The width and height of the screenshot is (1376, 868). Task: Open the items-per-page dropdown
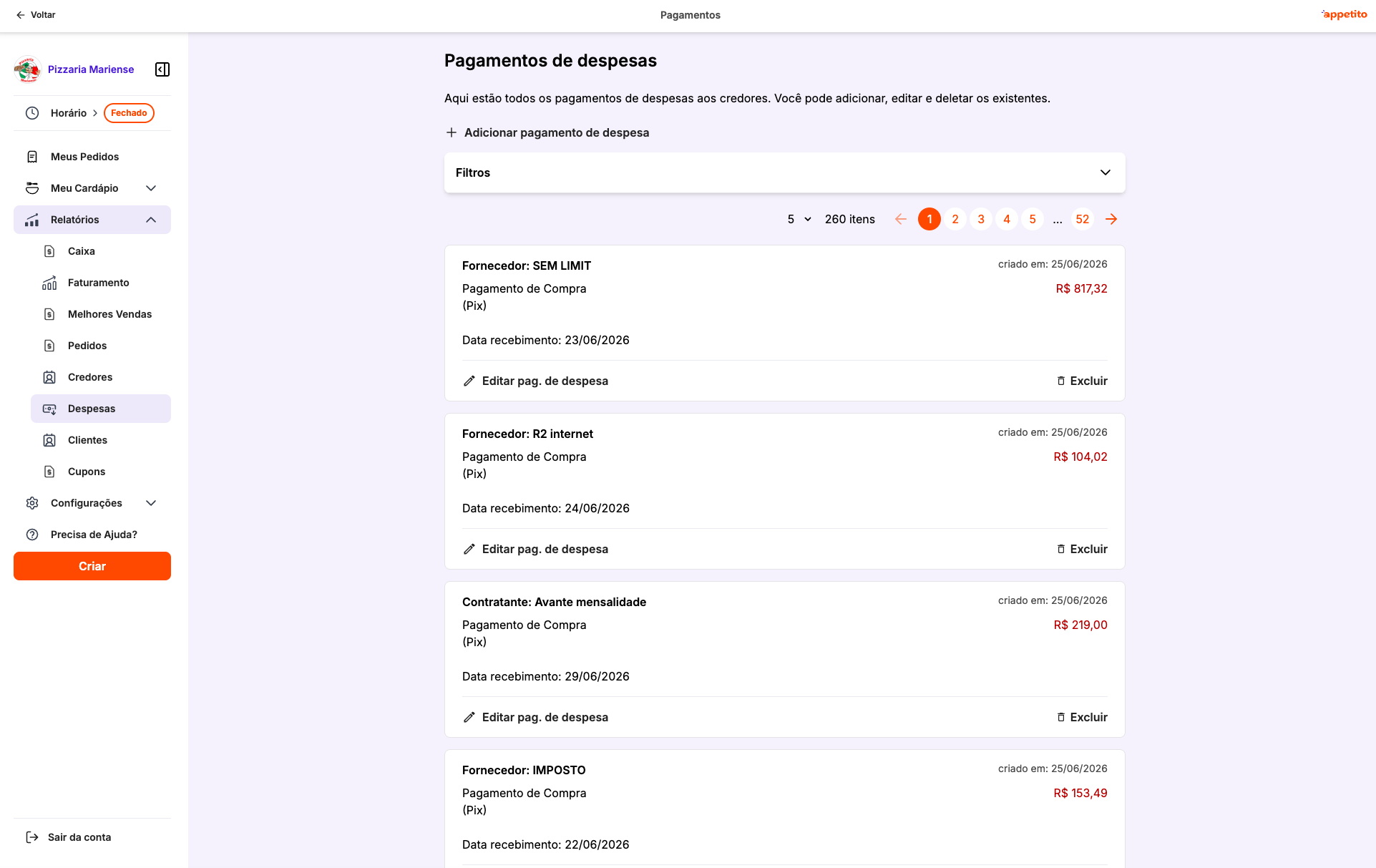pos(799,219)
